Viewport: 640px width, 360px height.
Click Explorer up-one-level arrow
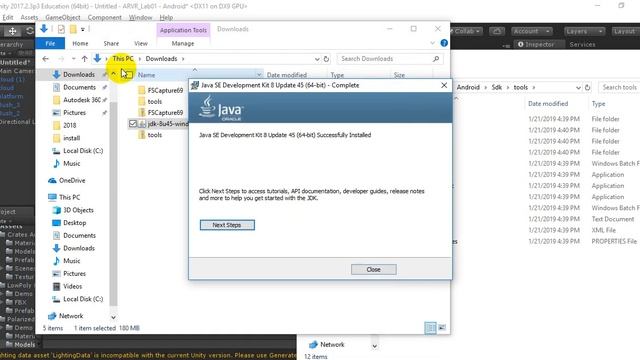click(84, 59)
